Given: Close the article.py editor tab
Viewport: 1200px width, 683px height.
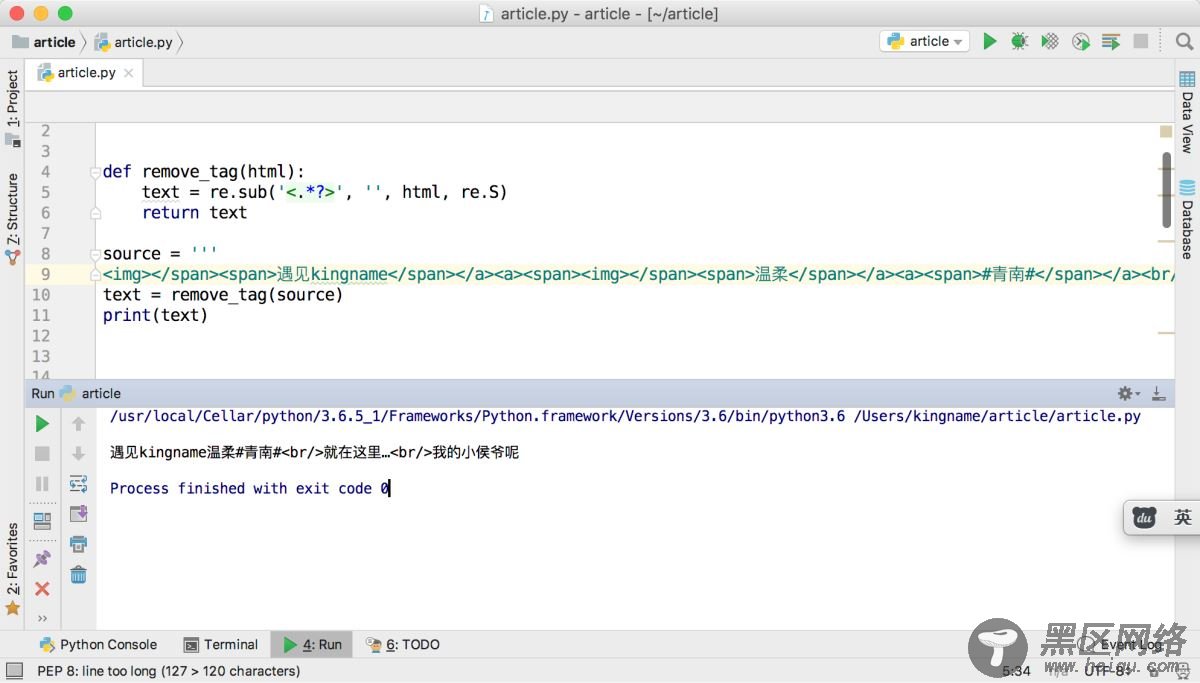Looking at the screenshot, I should (x=129, y=73).
